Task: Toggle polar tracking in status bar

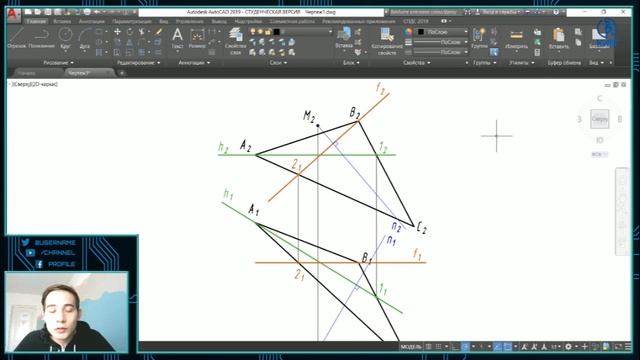Action: [465, 347]
